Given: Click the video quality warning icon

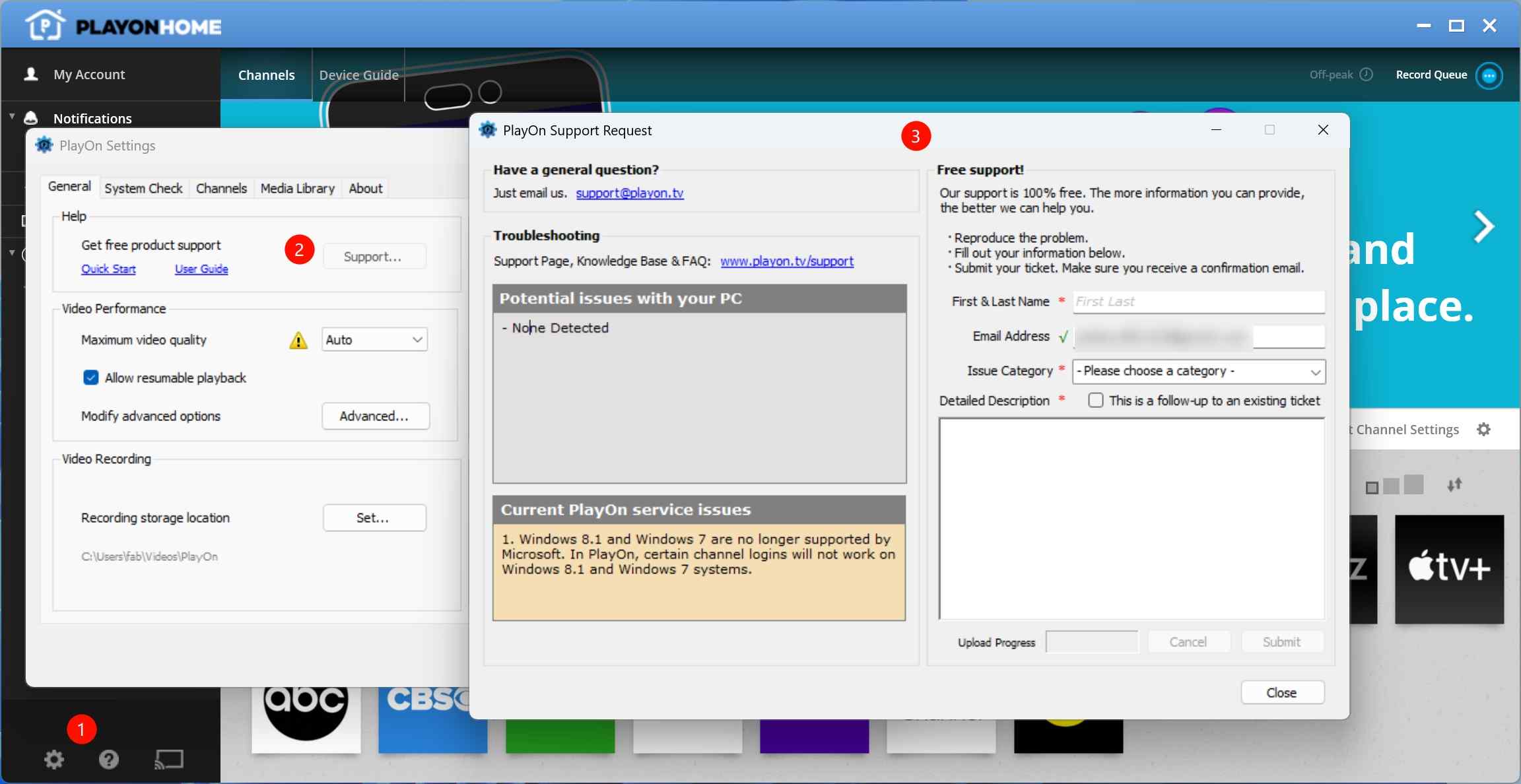Looking at the screenshot, I should tap(298, 341).
